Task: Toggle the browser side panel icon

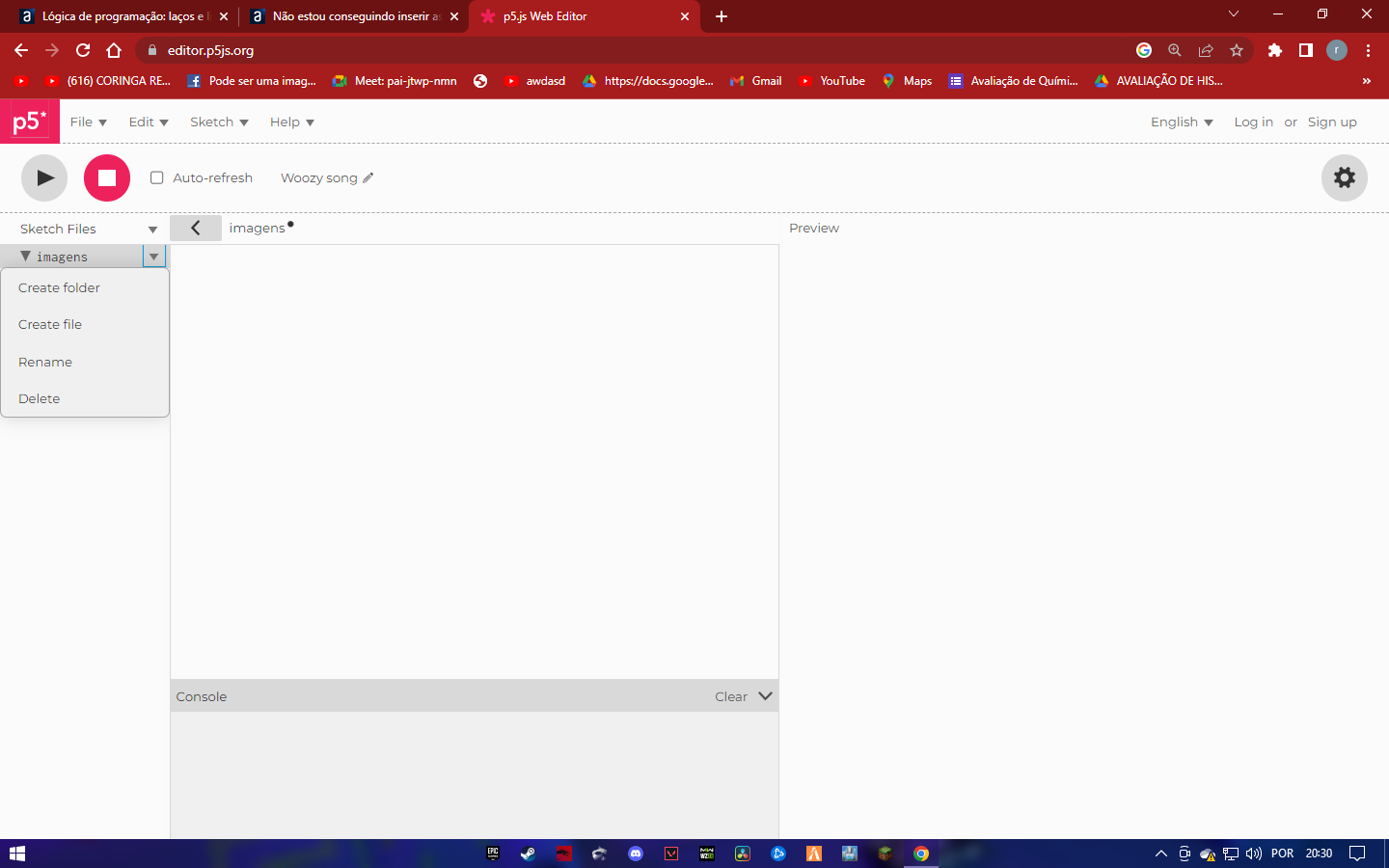Action: pos(1306,50)
